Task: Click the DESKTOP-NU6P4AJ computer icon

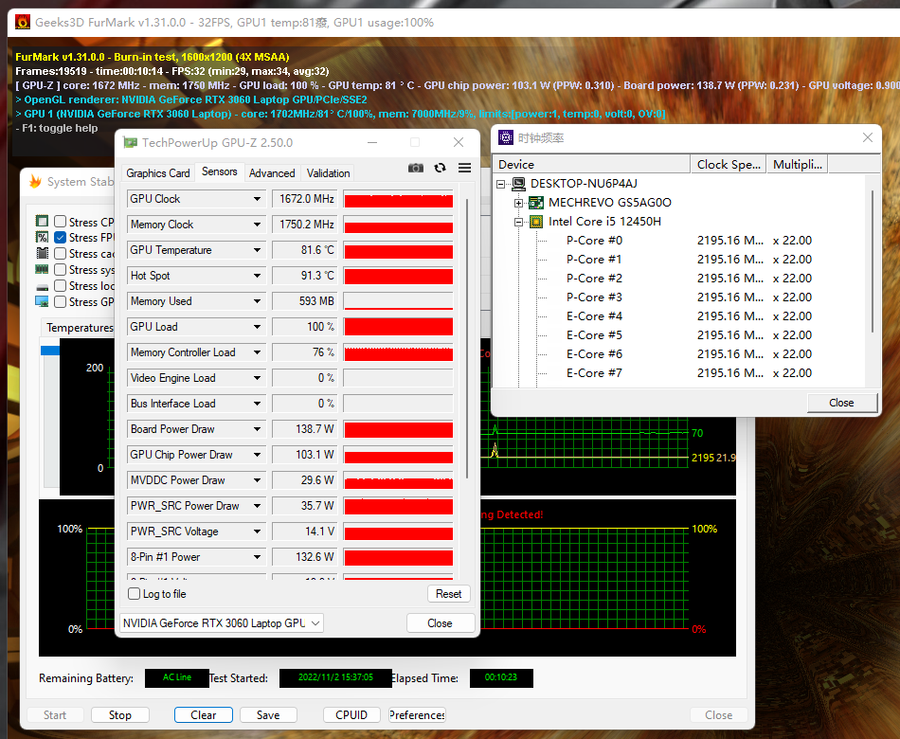Action: click(x=518, y=184)
